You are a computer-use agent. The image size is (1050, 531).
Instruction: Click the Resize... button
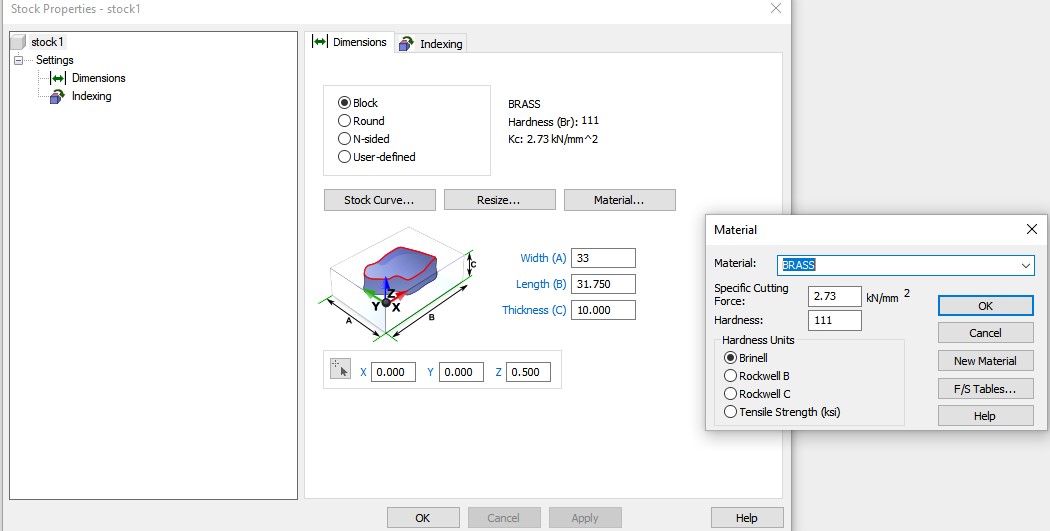pos(500,200)
